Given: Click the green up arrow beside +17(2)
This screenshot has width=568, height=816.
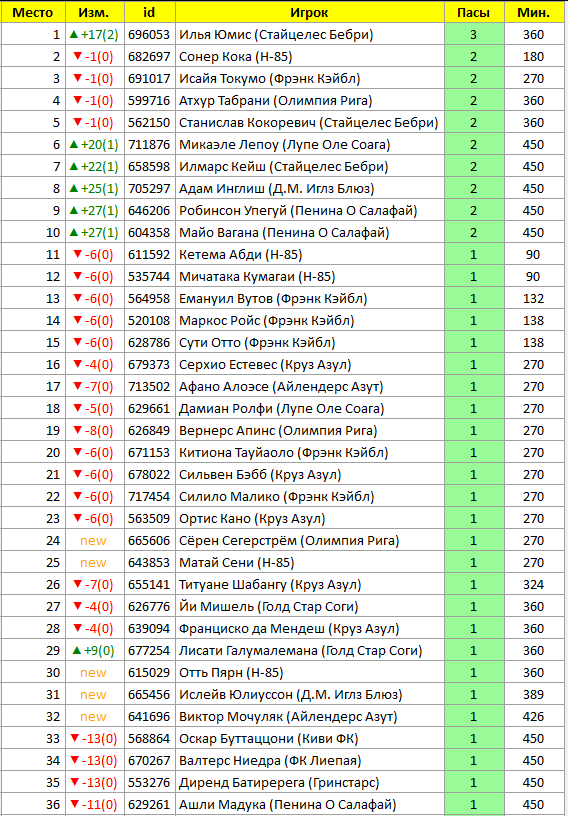Looking at the screenshot, I should 73,35.
